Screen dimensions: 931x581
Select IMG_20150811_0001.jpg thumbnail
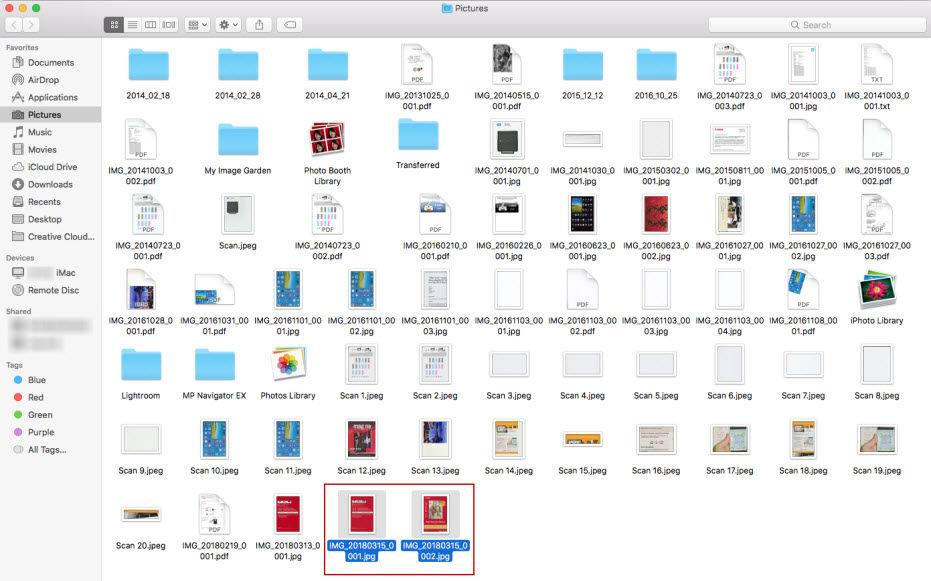pyautogui.click(x=730, y=139)
